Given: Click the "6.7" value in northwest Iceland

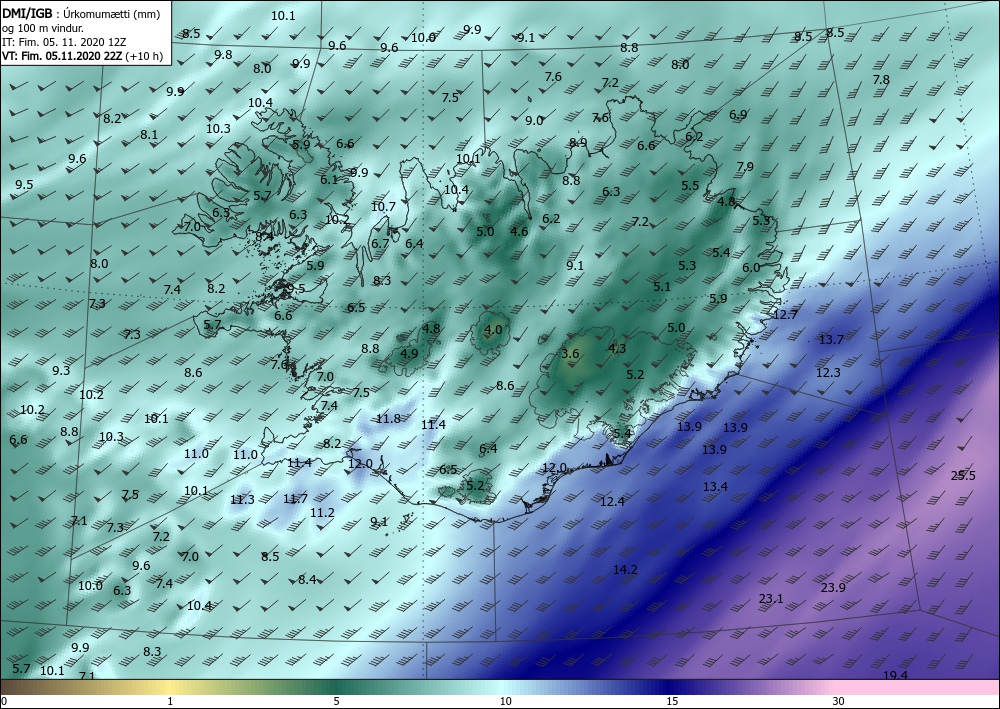Looking at the screenshot, I should 380,244.
